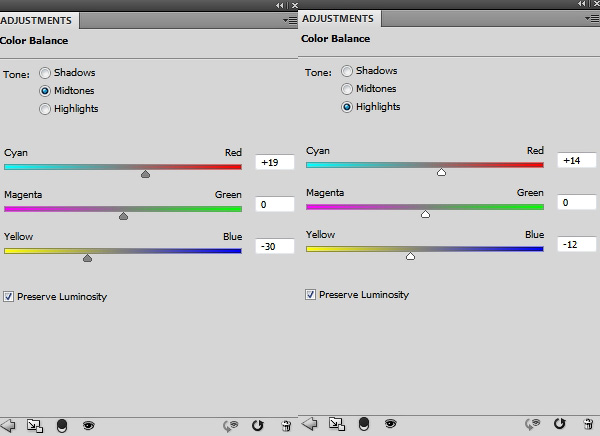
Task: Collapse right panel with double-arrow icon
Action: [582, 3]
